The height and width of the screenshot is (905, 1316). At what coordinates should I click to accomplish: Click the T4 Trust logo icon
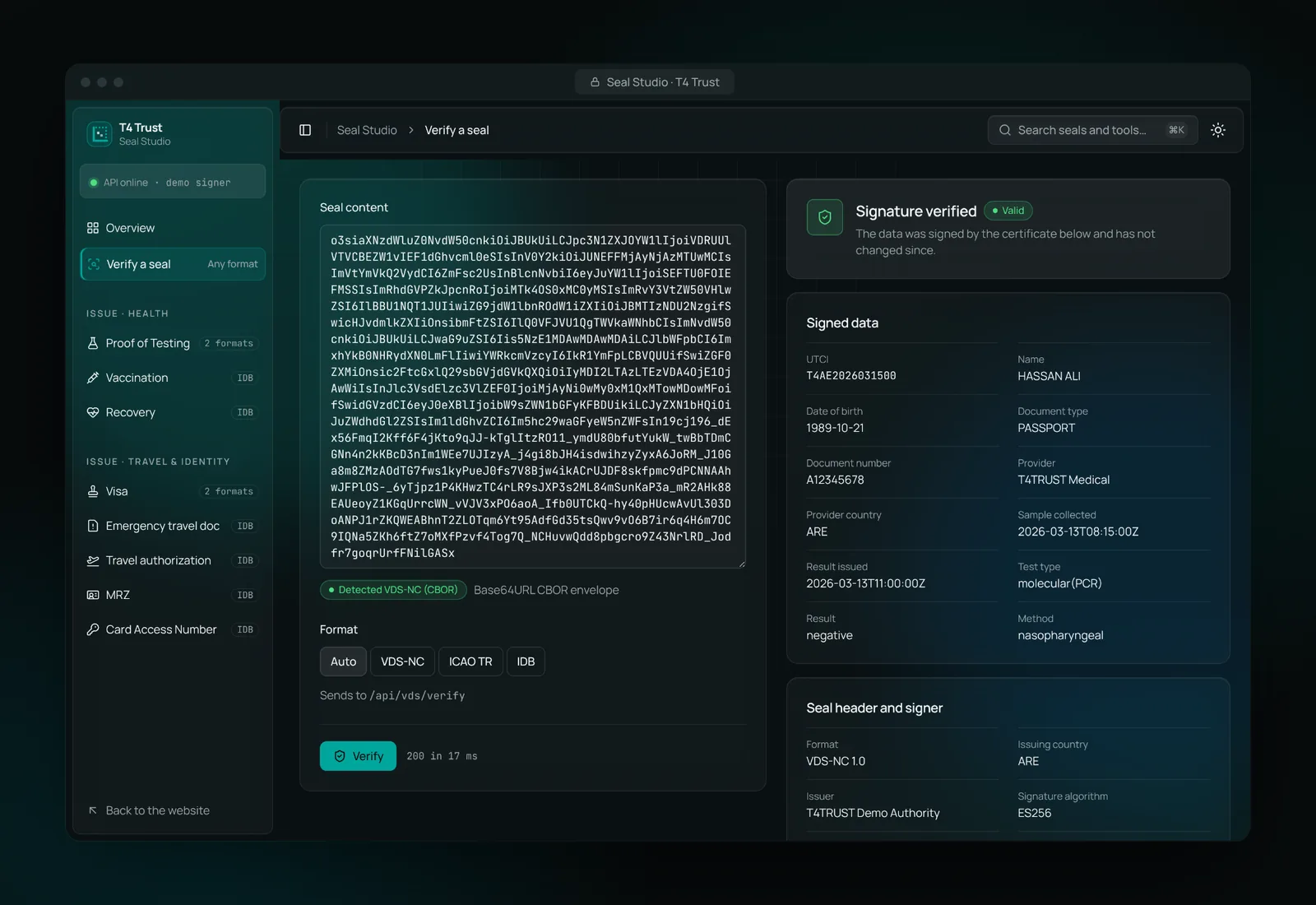click(x=100, y=133)
